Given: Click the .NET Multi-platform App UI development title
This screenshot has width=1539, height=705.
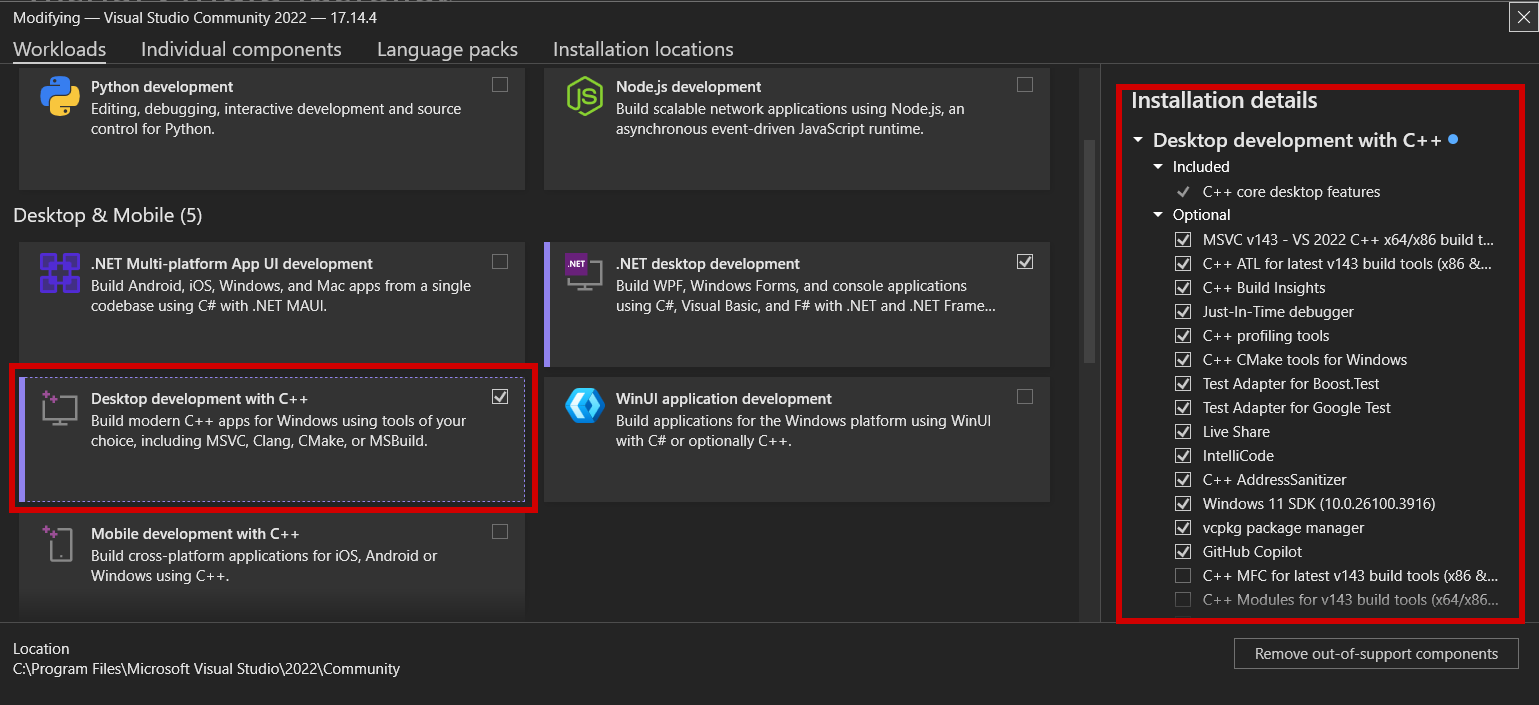Looking at the screenshot, I should point(232,264).
